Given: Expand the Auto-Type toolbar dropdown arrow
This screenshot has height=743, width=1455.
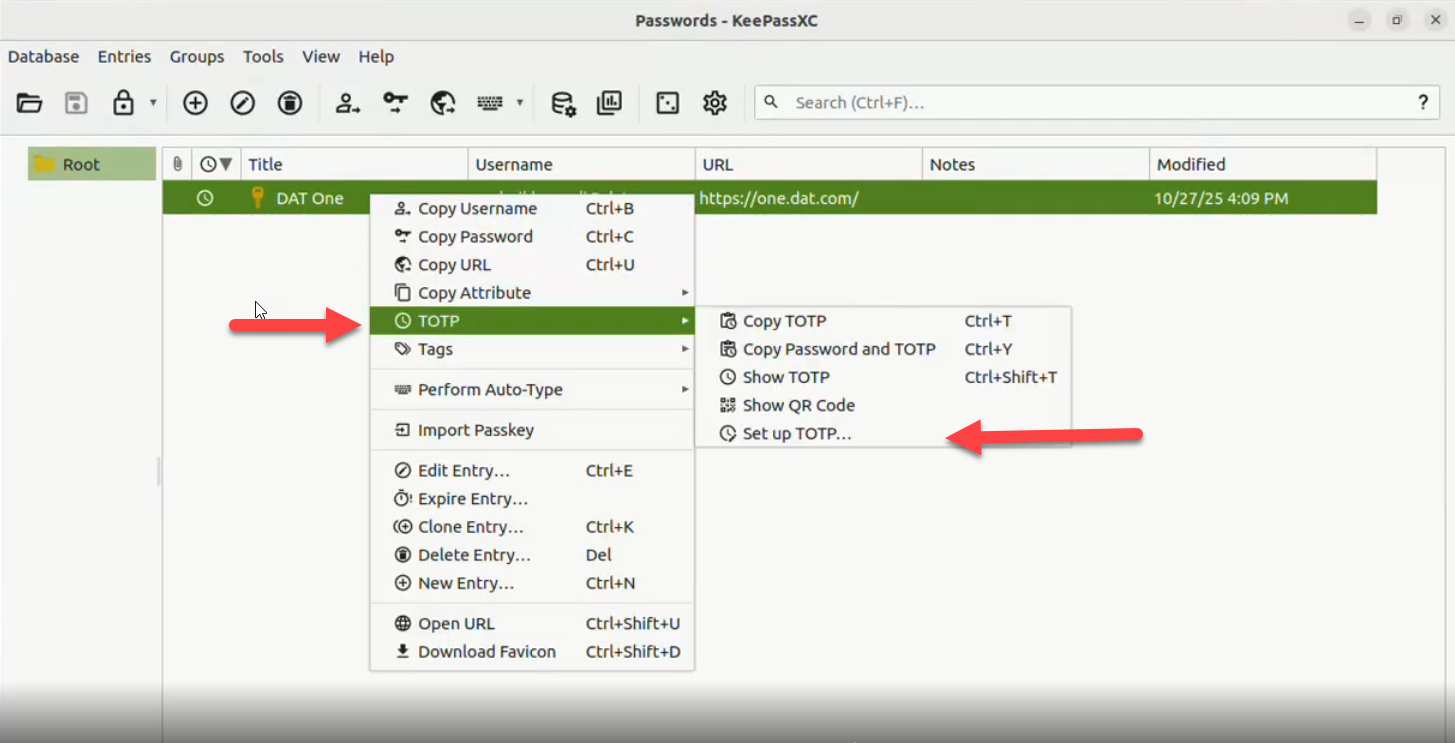Looking at the screenshot, I should tap(519, 103).
